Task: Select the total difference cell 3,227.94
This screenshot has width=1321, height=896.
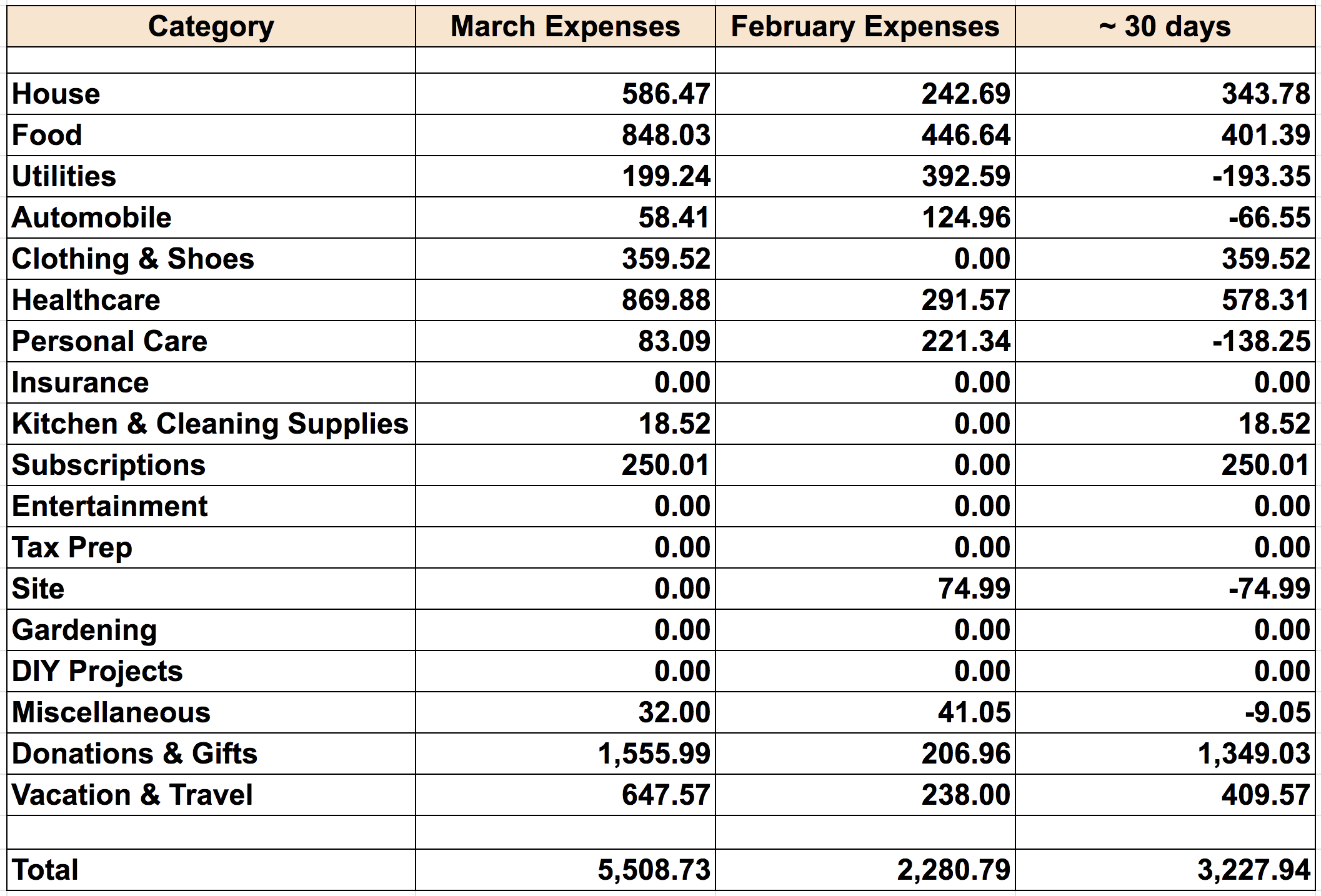Action: pos(1254,870)
